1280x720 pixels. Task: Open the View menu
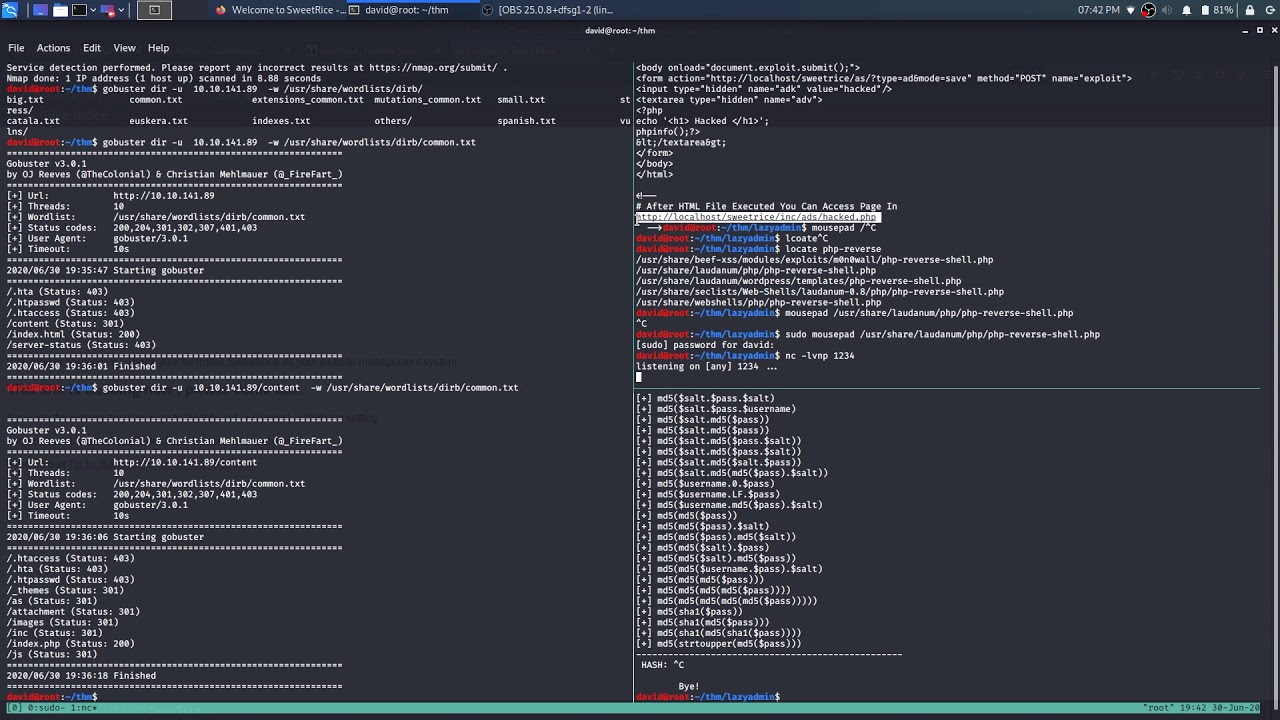(124, 48)
